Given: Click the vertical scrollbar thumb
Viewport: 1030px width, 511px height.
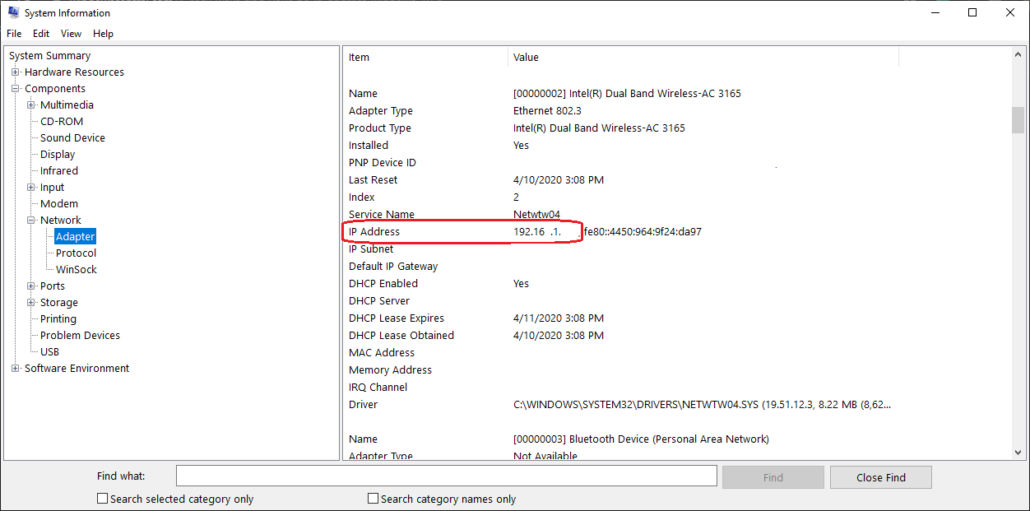Looking at the screenshot, I should pos(1018,120).
